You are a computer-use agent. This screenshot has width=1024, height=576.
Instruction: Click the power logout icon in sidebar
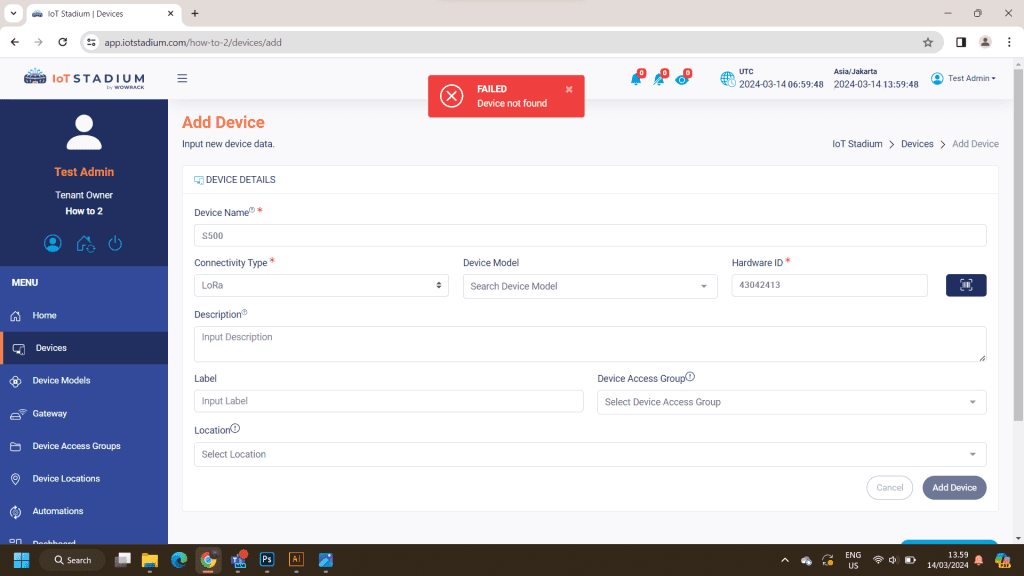pyautogui.click(x=115, y=243)
